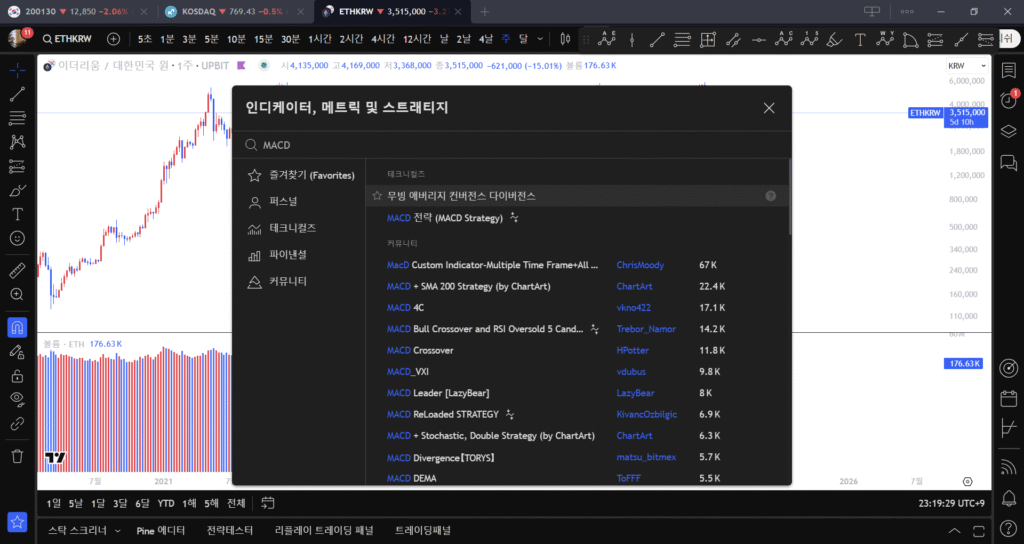The height and width of the screenshot is (544, 1024).
Task: Favorite the 무빙 애버리지 컨버전스 다이버전스 star
Action: click(377, 196)
